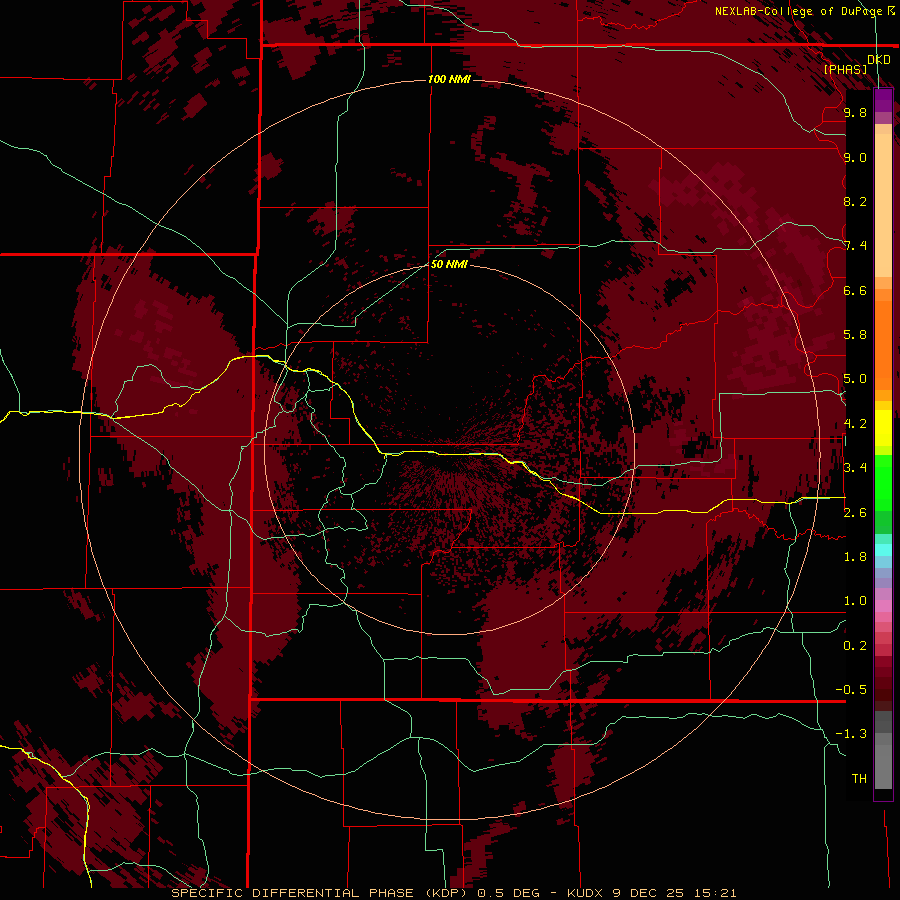Click the [PHAS] label above color scale
Viewport: 900px width, 900px height.
pyautogui.click(x=845, y=70)
